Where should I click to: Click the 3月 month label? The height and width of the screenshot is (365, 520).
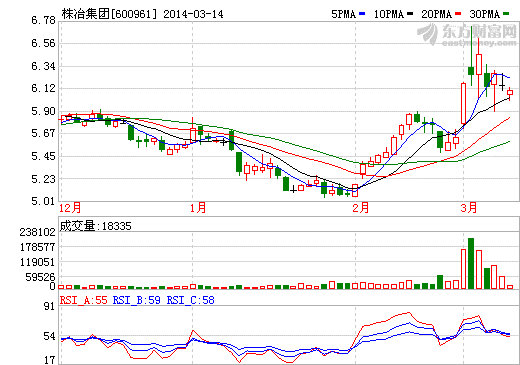click(469, 208)
